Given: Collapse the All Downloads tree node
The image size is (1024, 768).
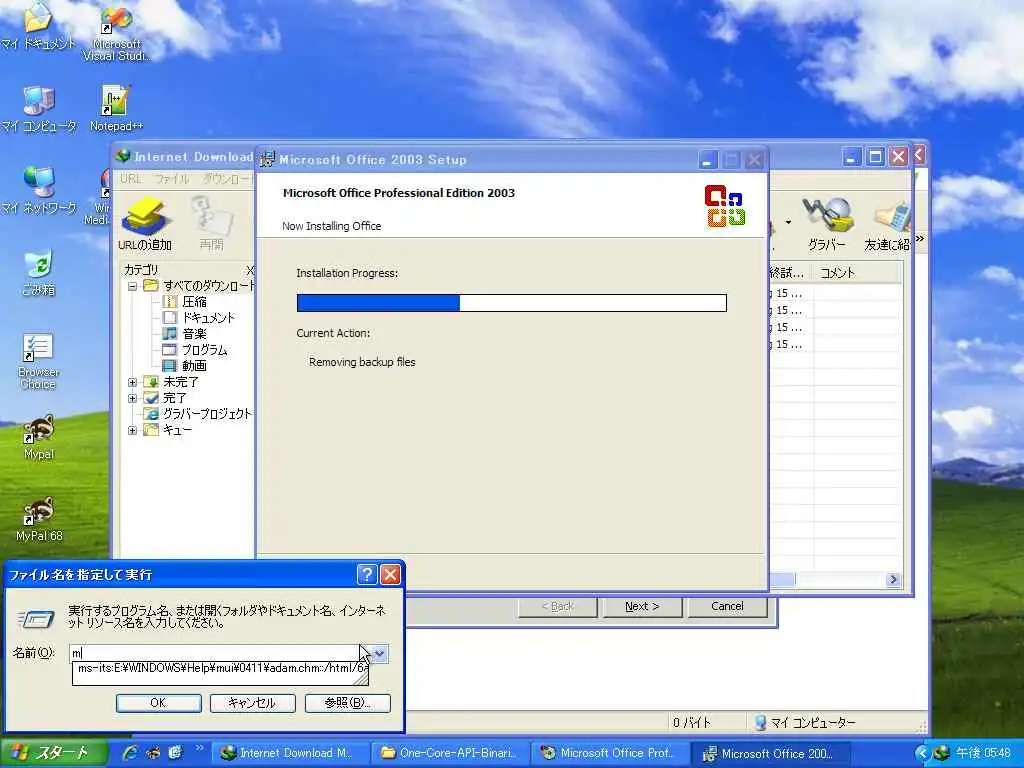Looking at the screenshot, I should pyautogui.click(x=132, y=286).
